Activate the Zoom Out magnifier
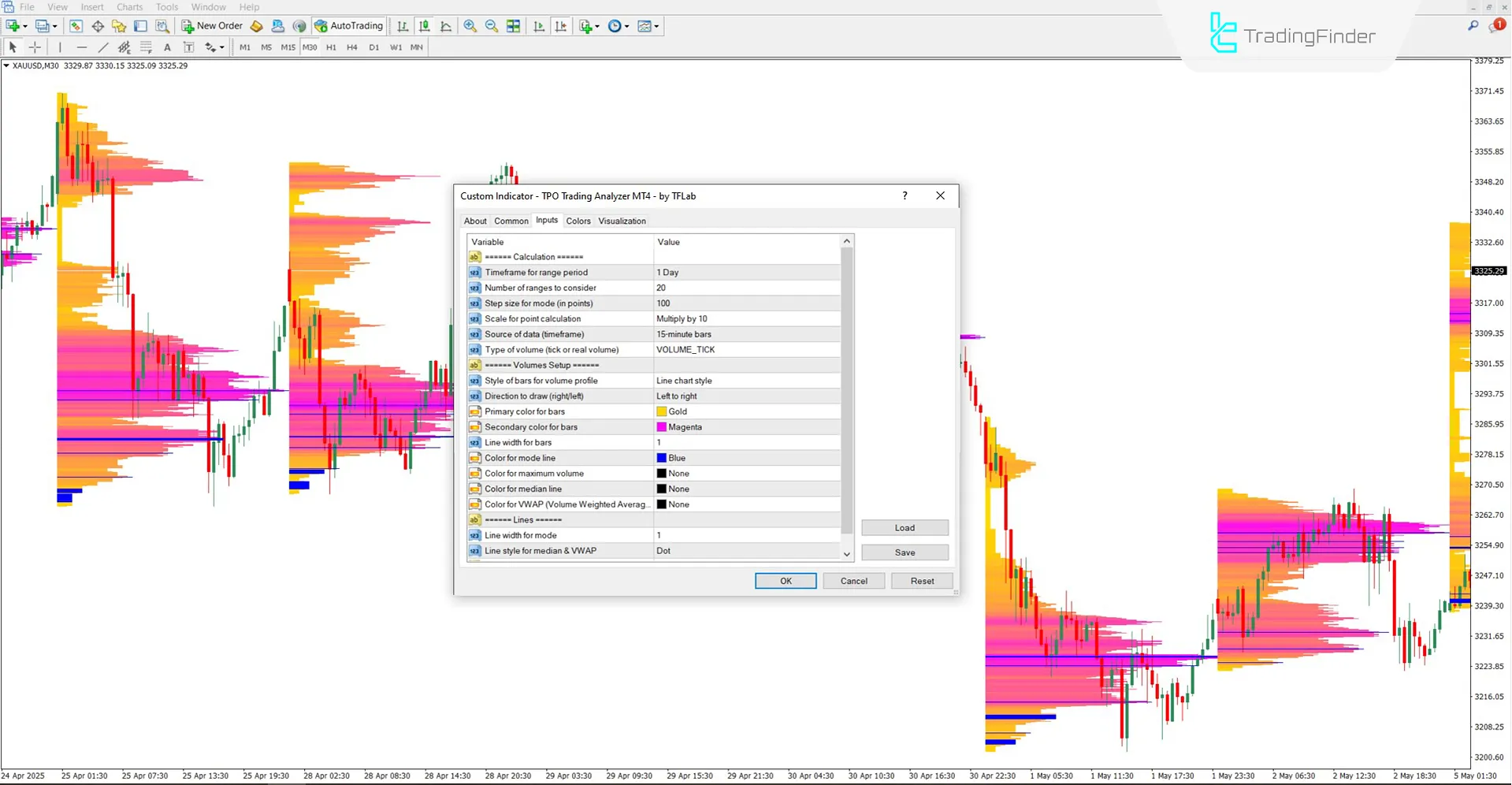 491,26
